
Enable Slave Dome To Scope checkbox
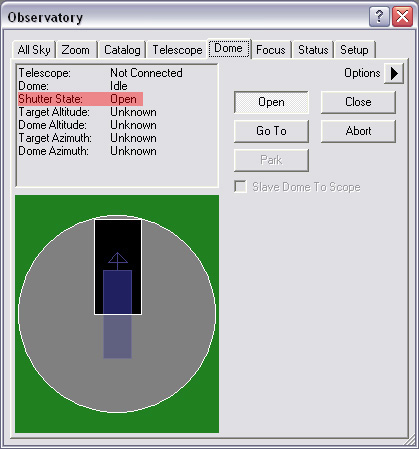(240, 187)
